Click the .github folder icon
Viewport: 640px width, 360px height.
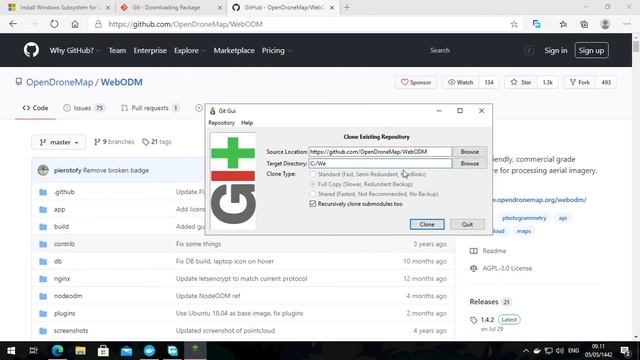(x=43, y=192)
